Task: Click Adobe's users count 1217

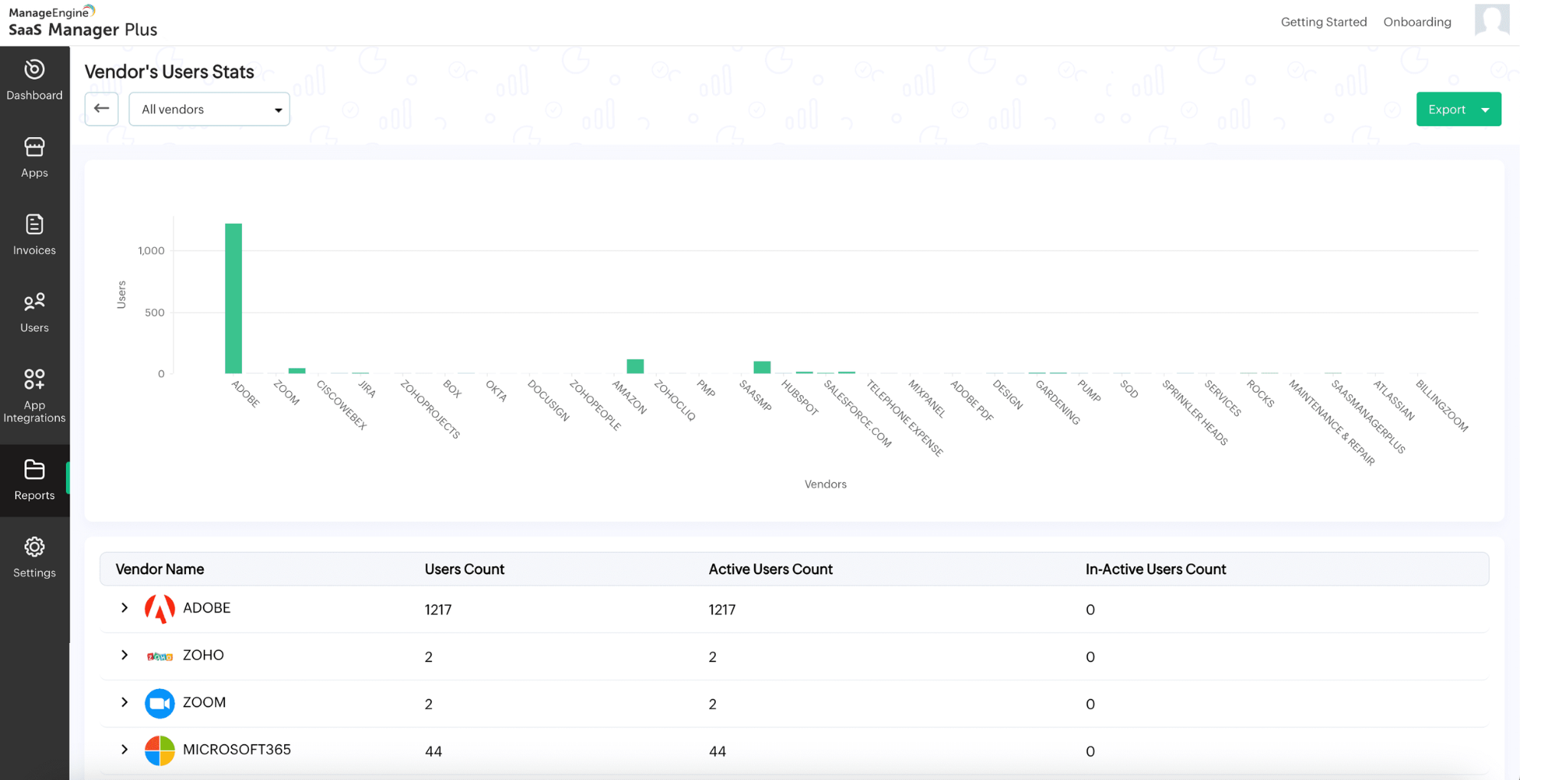Action: [x=438, y=610]
